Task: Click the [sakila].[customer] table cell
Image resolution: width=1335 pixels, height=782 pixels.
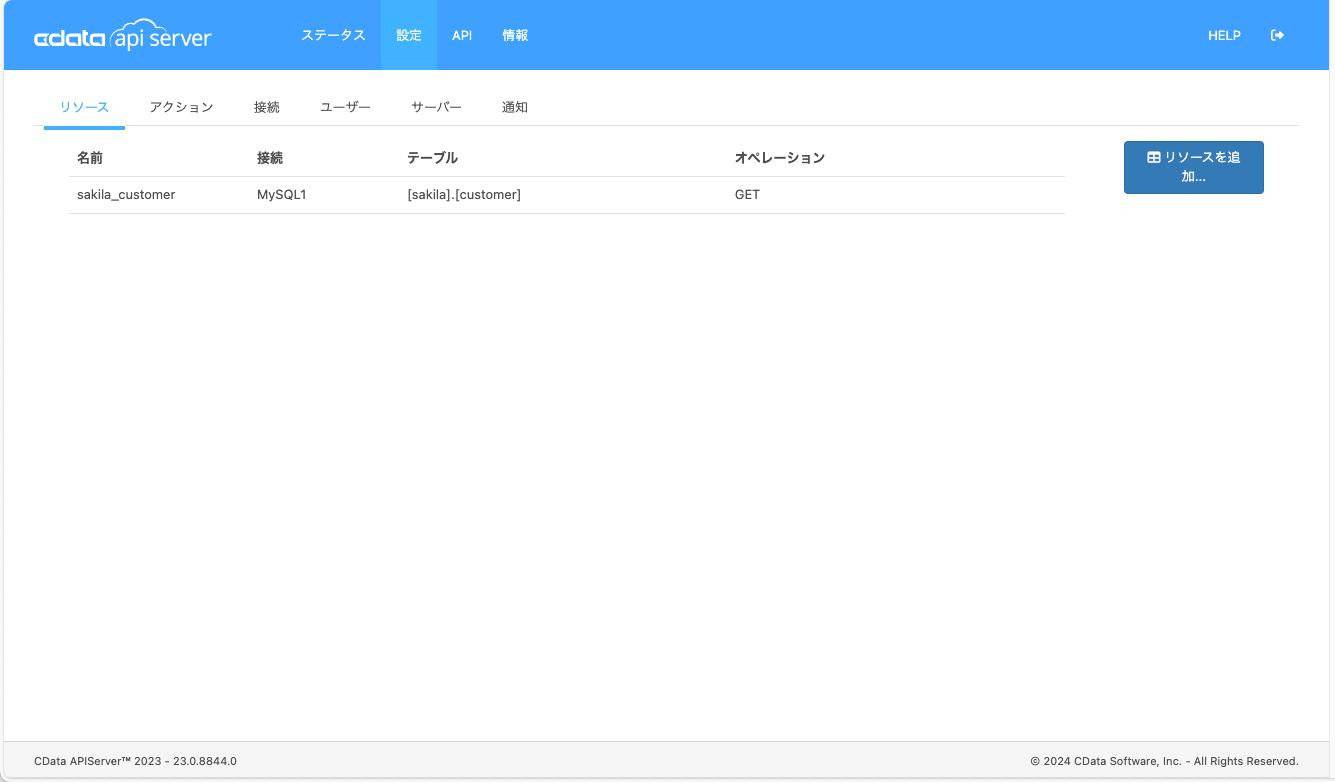Action: (x=464, y=195)
